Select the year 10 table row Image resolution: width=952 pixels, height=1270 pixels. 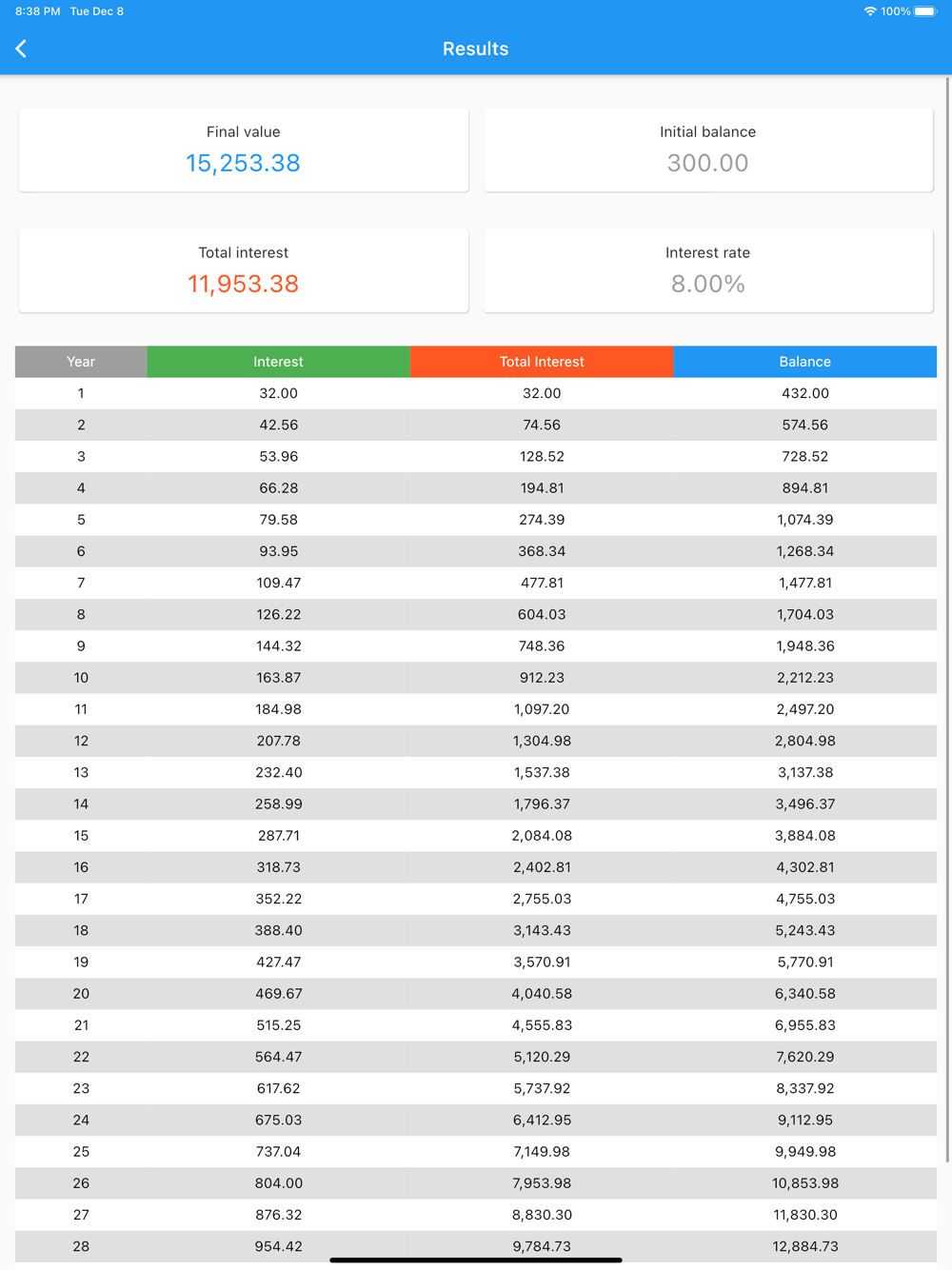pyautogui.click(x=475, y=678)
